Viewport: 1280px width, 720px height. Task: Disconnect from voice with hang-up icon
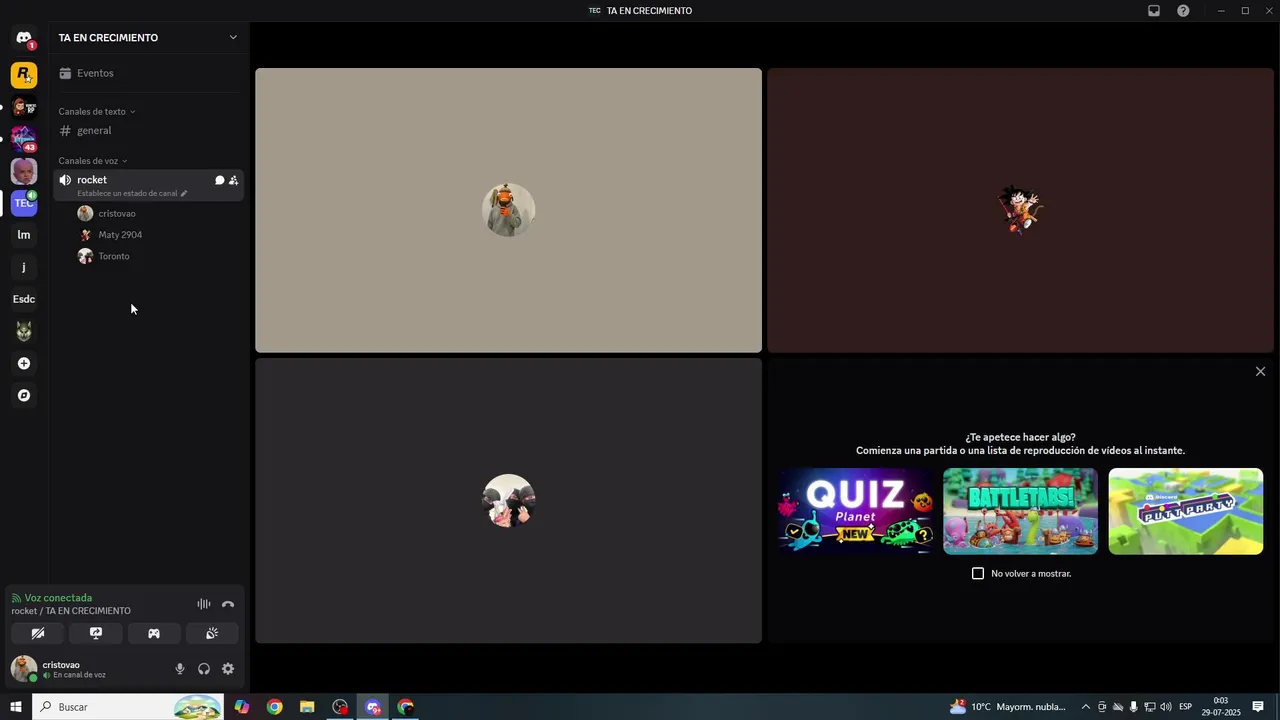[228, 604]
